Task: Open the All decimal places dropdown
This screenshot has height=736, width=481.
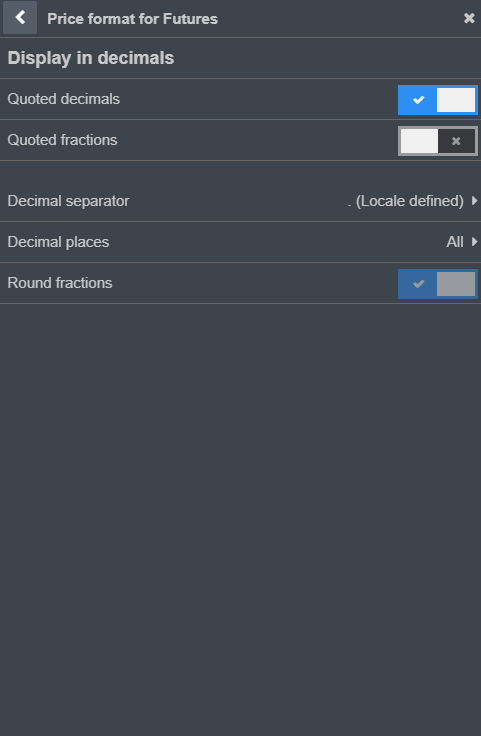Action: click(455, 242)
